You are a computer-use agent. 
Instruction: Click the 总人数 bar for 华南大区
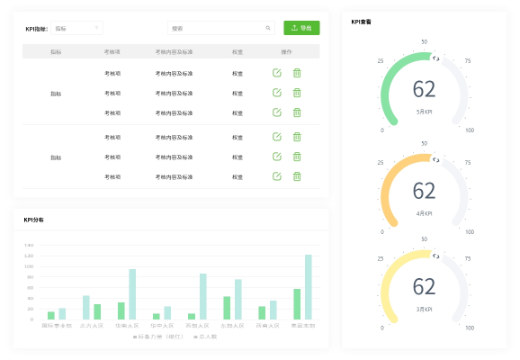[x=132, y=294]
